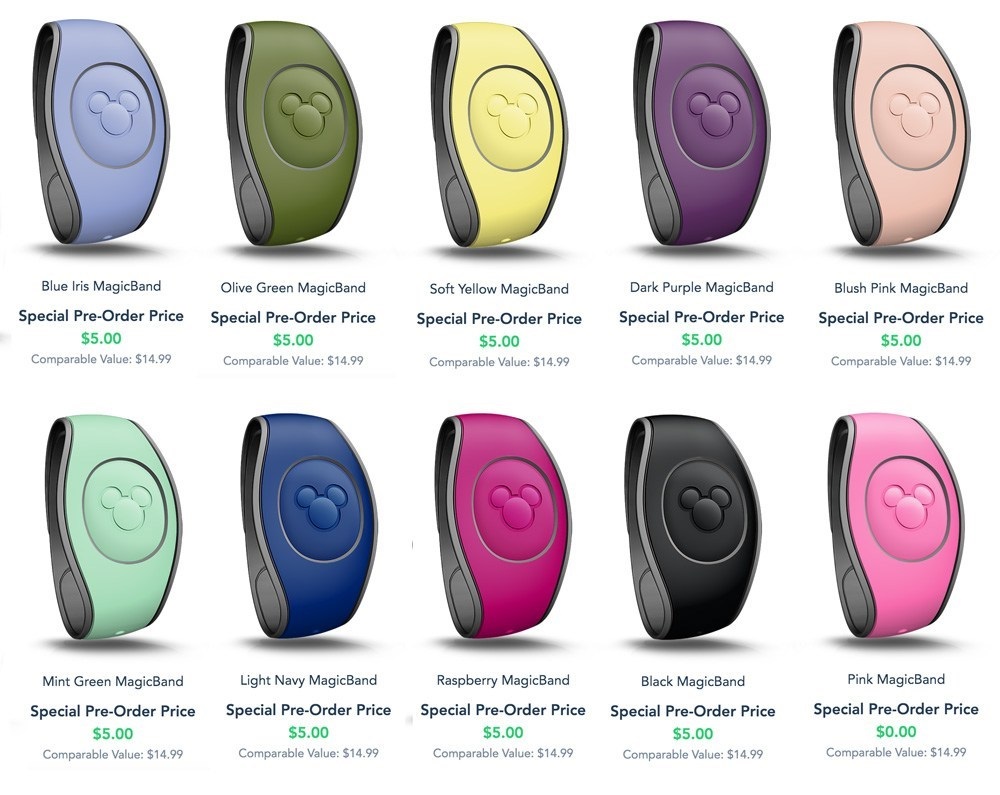Click the $5.00 price under Black MagicBand

click(693, 734)
